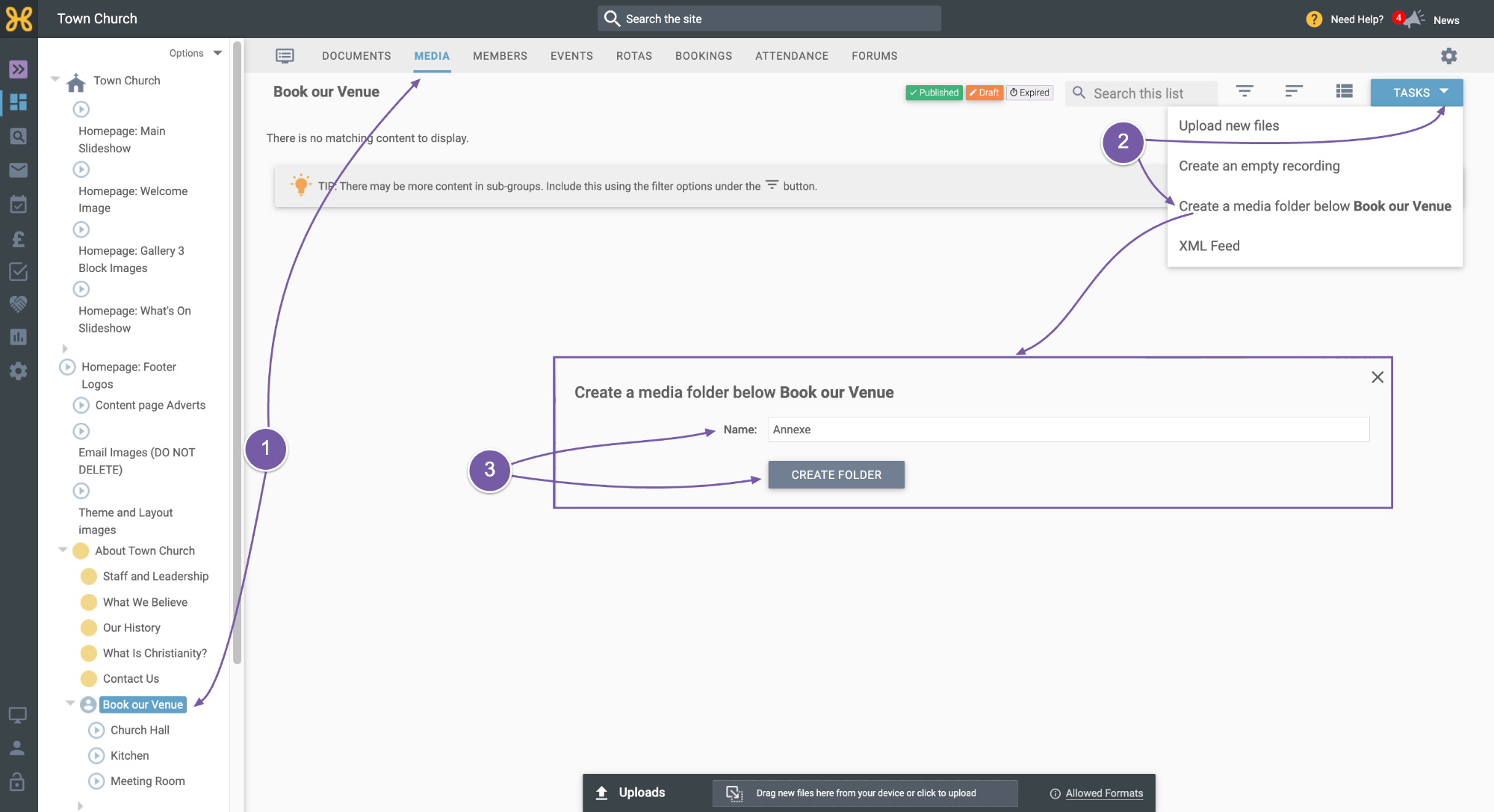The height and width of the screenshot is (812, 1494).
Task: Click the CREATE FOLDER button
Action: click(x=836, y=475)
